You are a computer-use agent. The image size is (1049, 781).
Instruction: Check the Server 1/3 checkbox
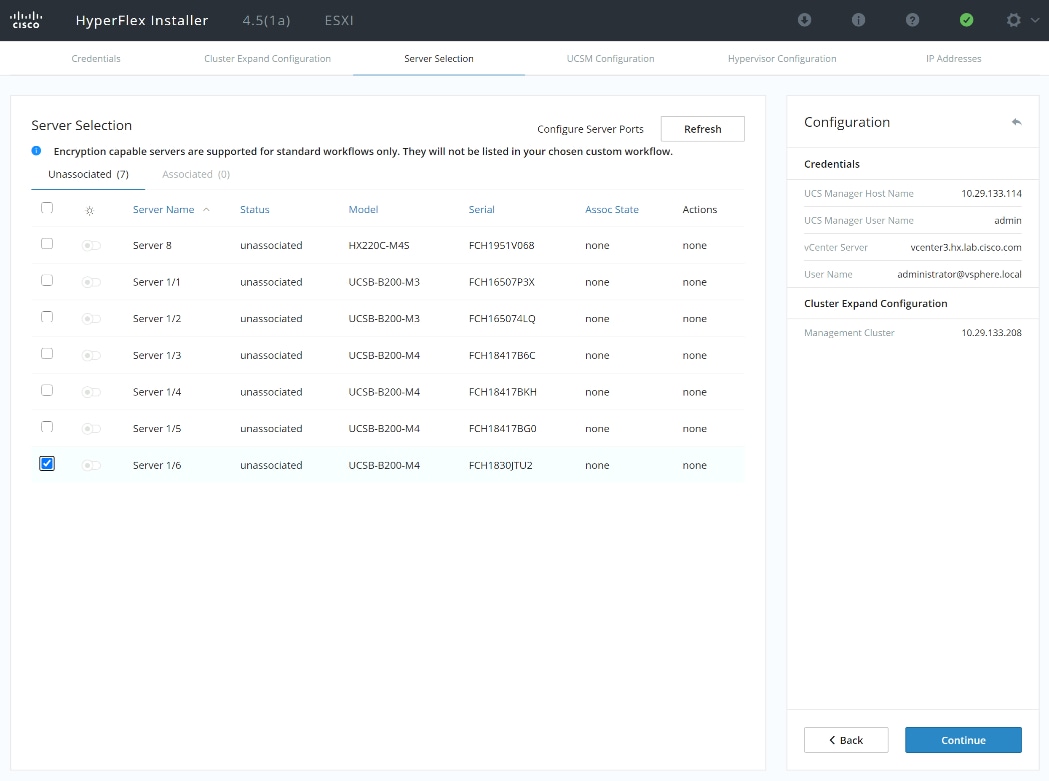[x=47, y=353]
